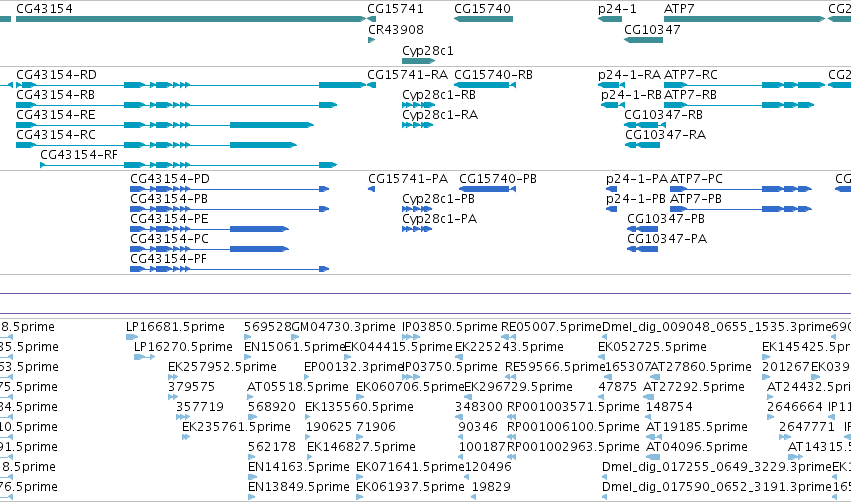Screen dimensions: 851x502
Task: Click the p24-1-PA protein label
Action: [637, 179]
